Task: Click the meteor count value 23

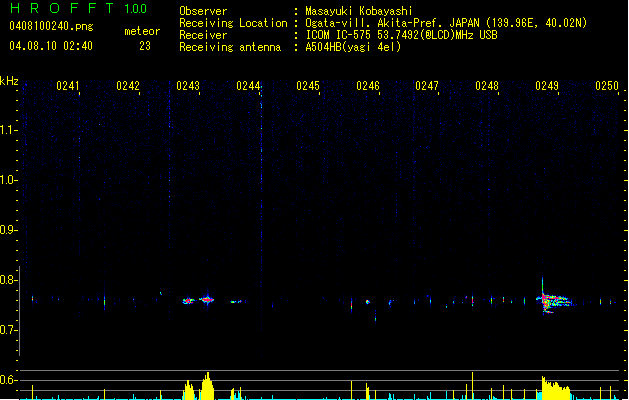Action: tap(145, 46)
